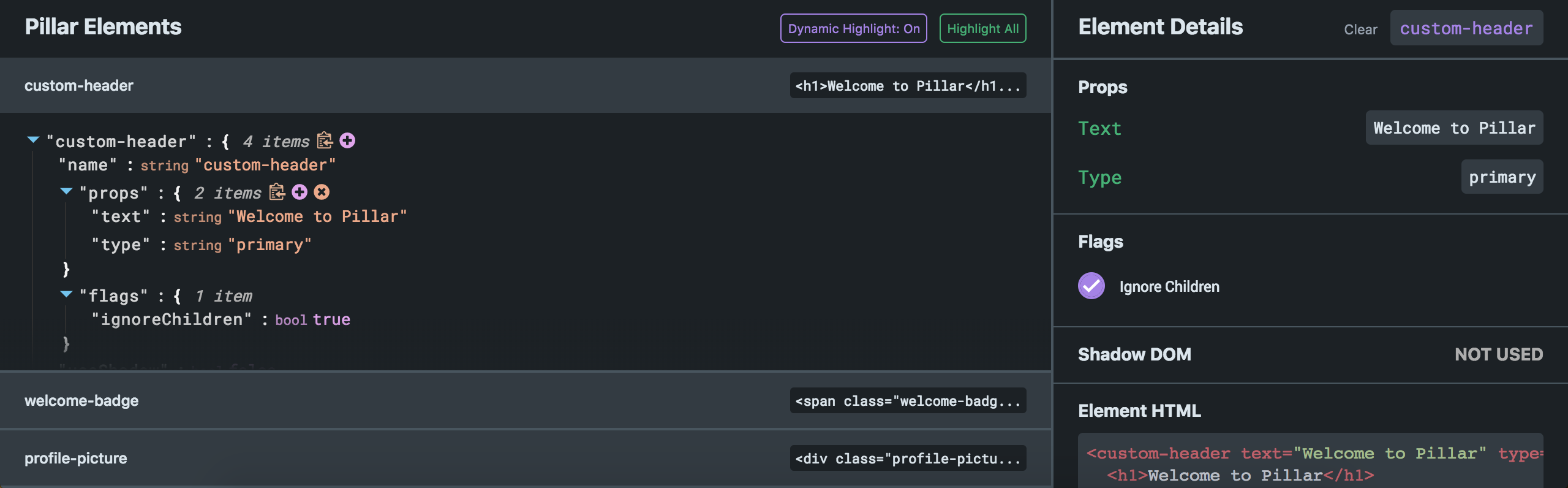Select the welcome-badge element row
Screen dimensions: 1568x488
pyautogui.click(x=81, y=401)
